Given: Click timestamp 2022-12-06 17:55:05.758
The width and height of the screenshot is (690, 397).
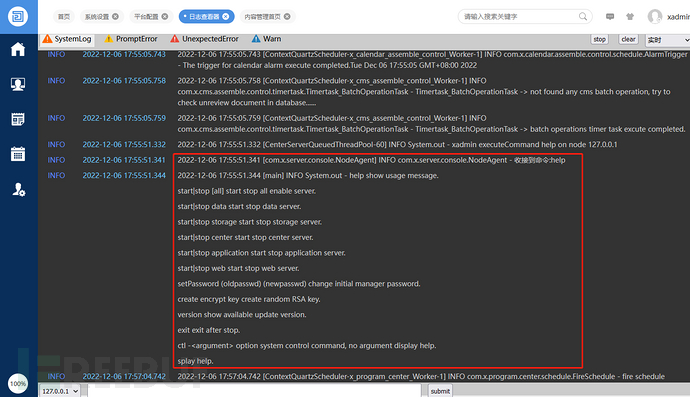Looking at the screenshot, I should (x=124, y=81).
